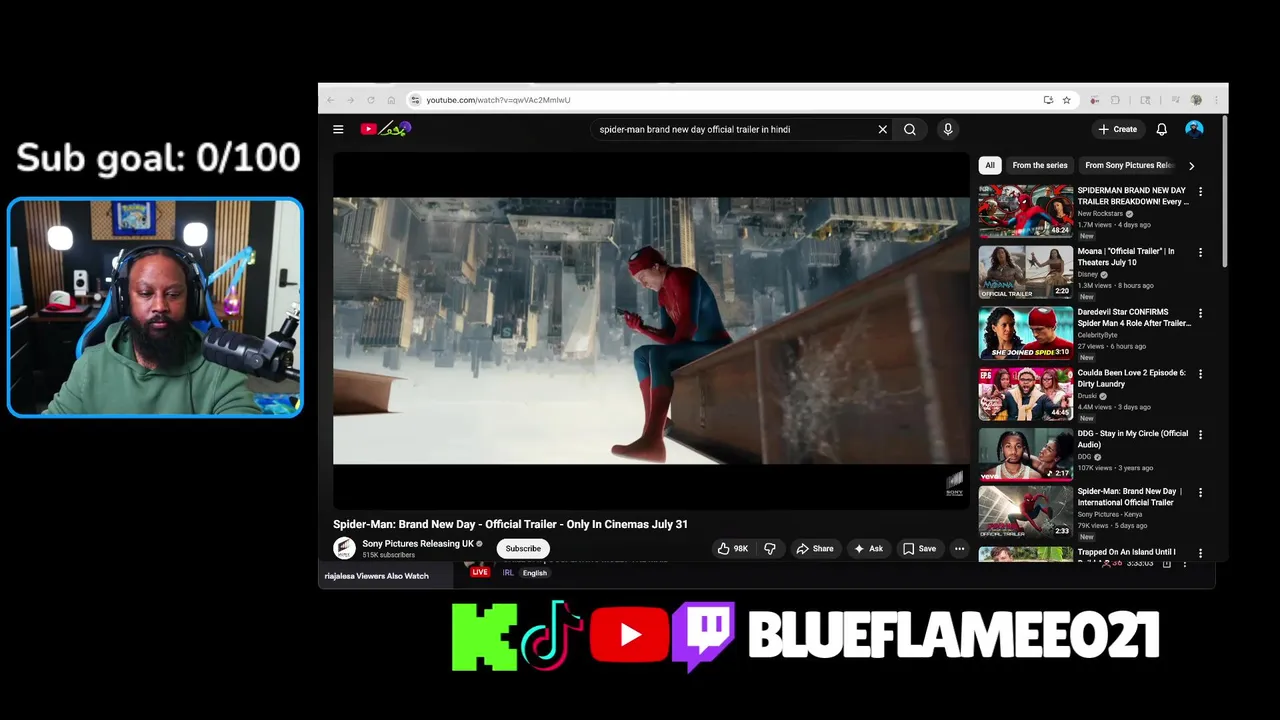This screenshot has width=1280, height=720.
Task: Open options for International Official Trailer
Action: 1200,492
